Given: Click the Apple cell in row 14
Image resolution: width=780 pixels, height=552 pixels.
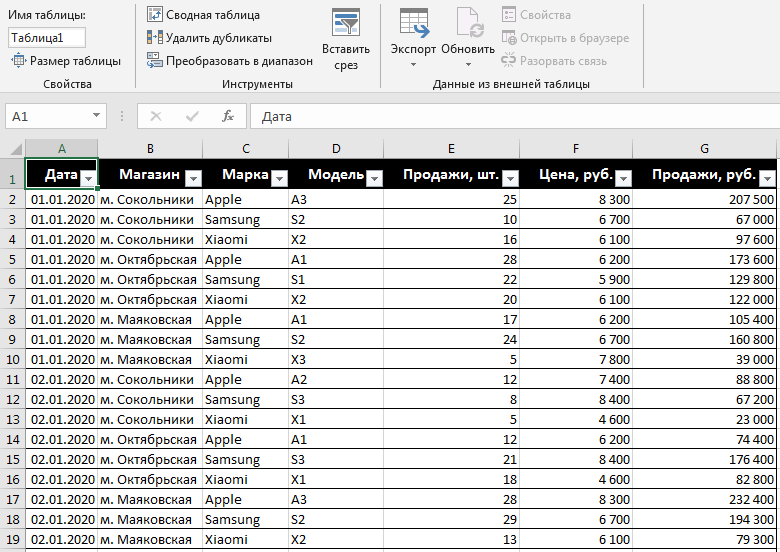Looking at the screenshot, I should tap(246, 440).
